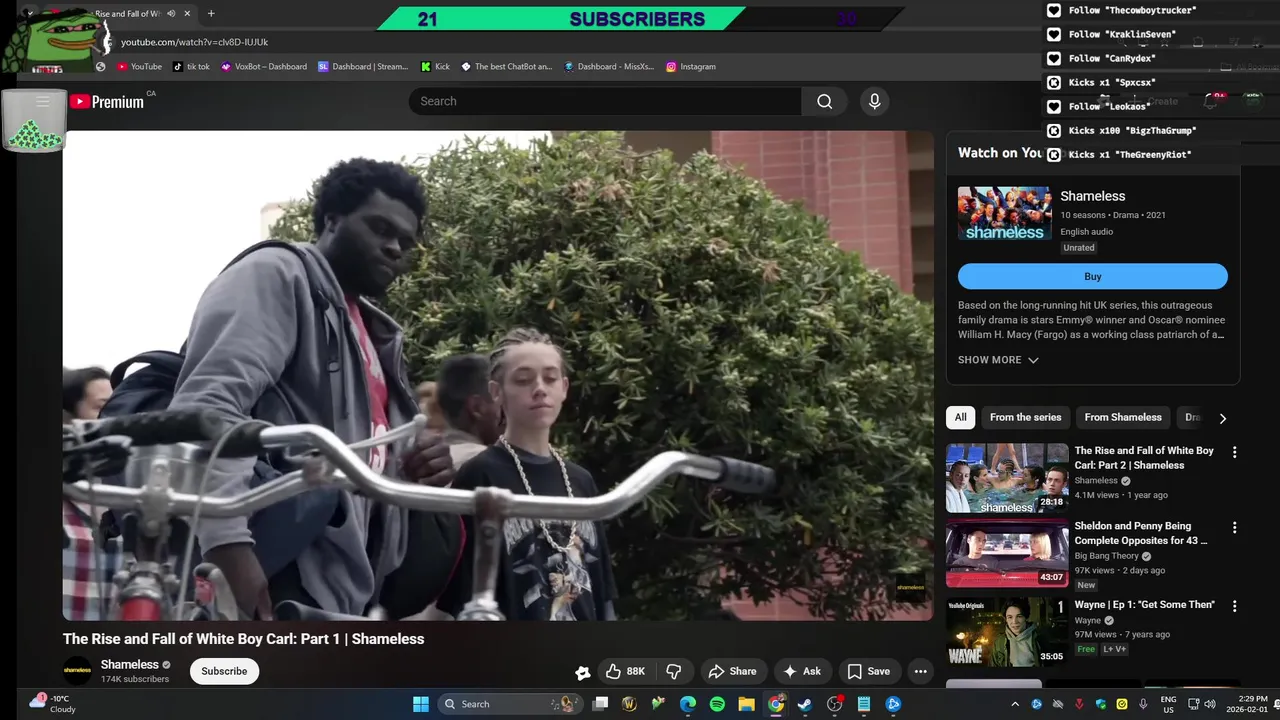Viewport: 1280px width, 720px height.
Task: Click the Buy button for Shameless
Action: point(1093,277)
